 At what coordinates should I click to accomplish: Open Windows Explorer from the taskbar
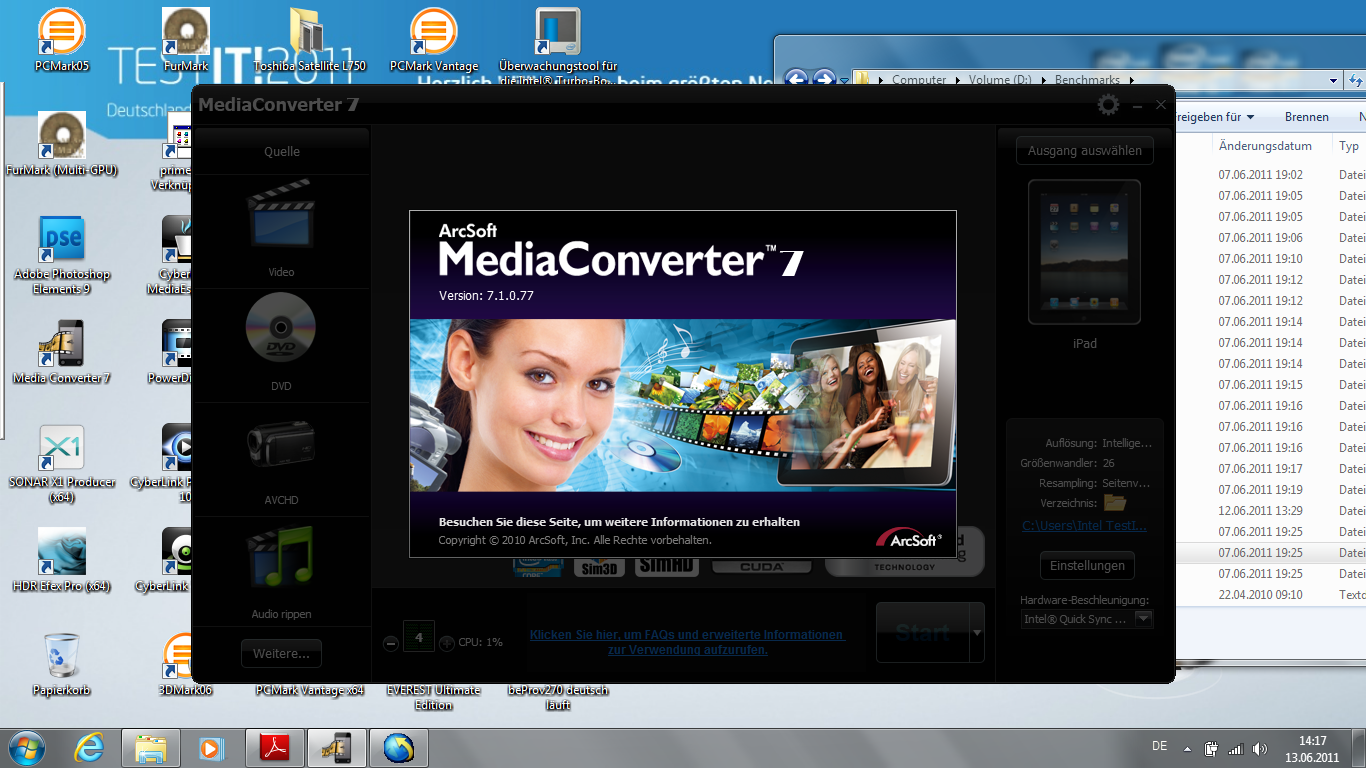151,747
